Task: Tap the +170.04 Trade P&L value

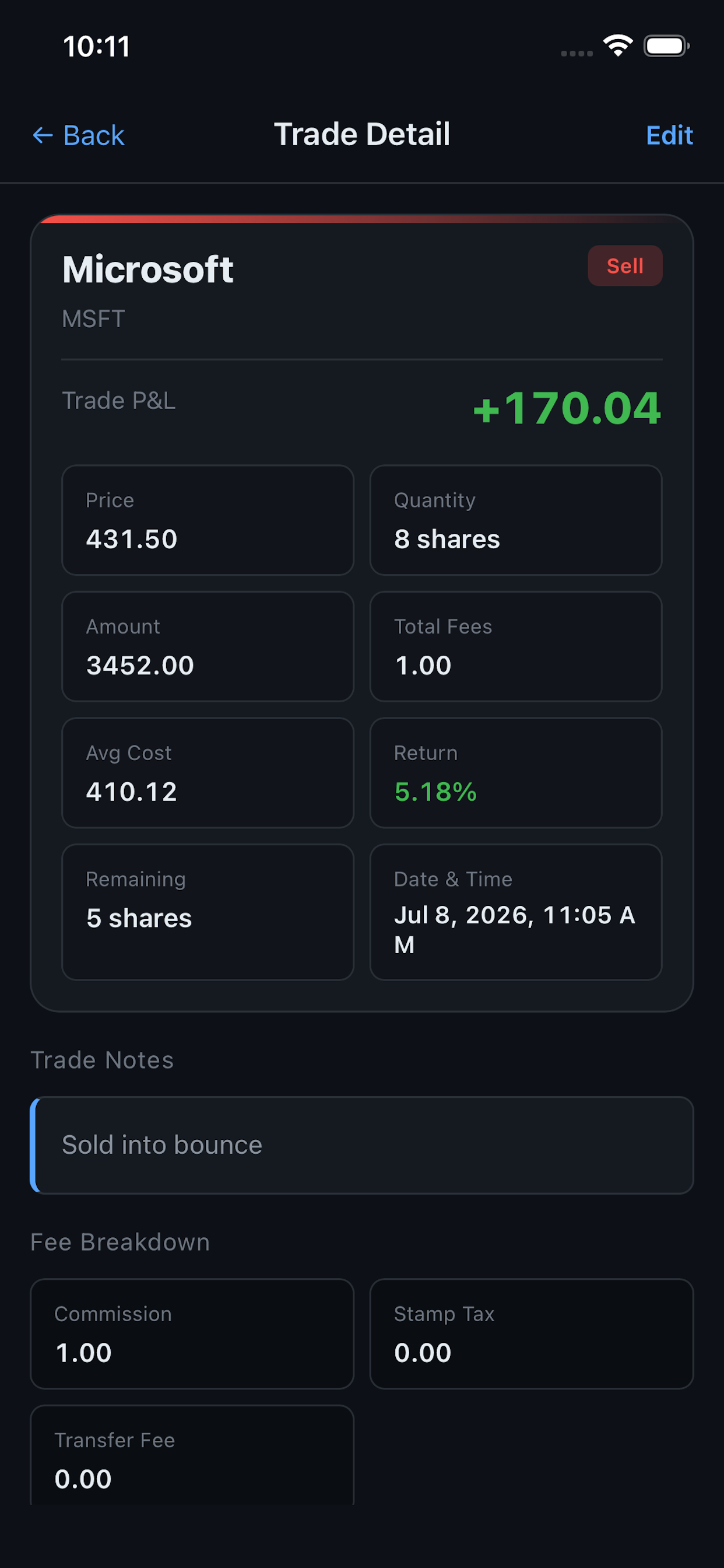Action: point(567,408)
